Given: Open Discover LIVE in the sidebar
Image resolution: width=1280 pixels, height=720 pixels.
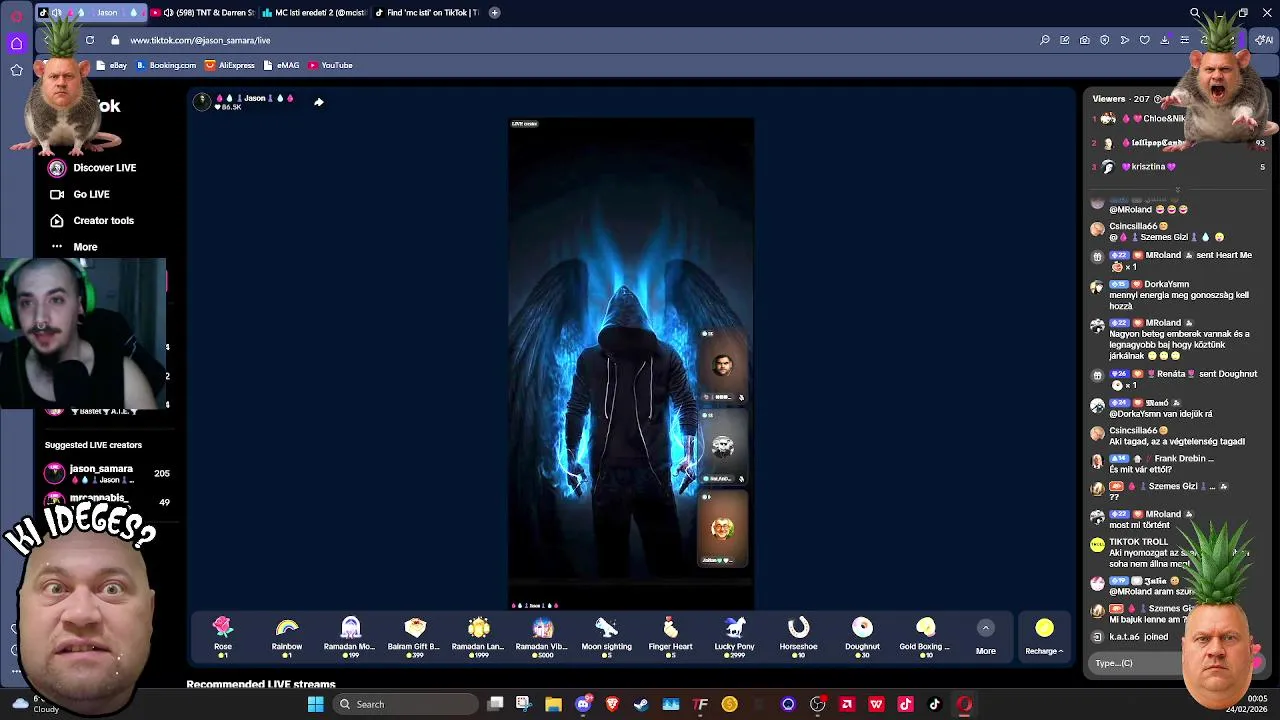Looking at the screenshot, I should (x=92, y=168).
